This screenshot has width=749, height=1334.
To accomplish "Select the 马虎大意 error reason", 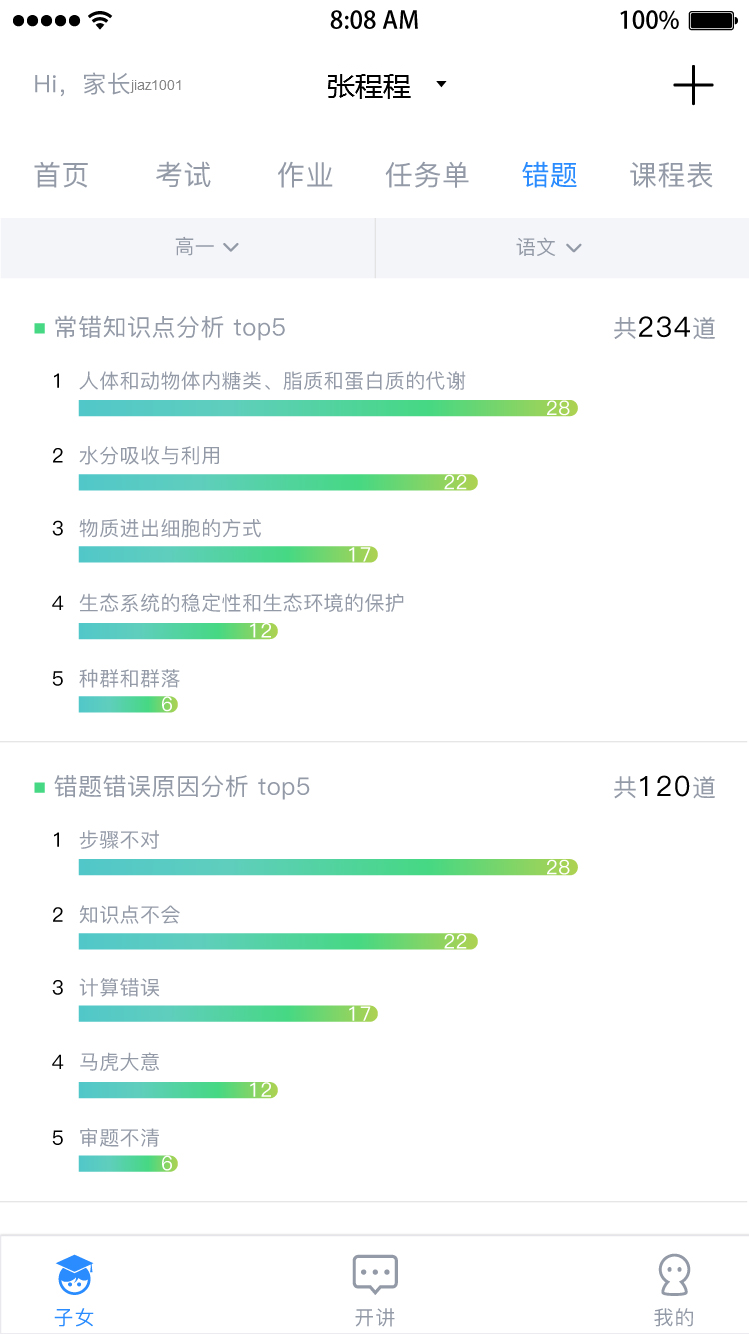I will [119, 1062].
